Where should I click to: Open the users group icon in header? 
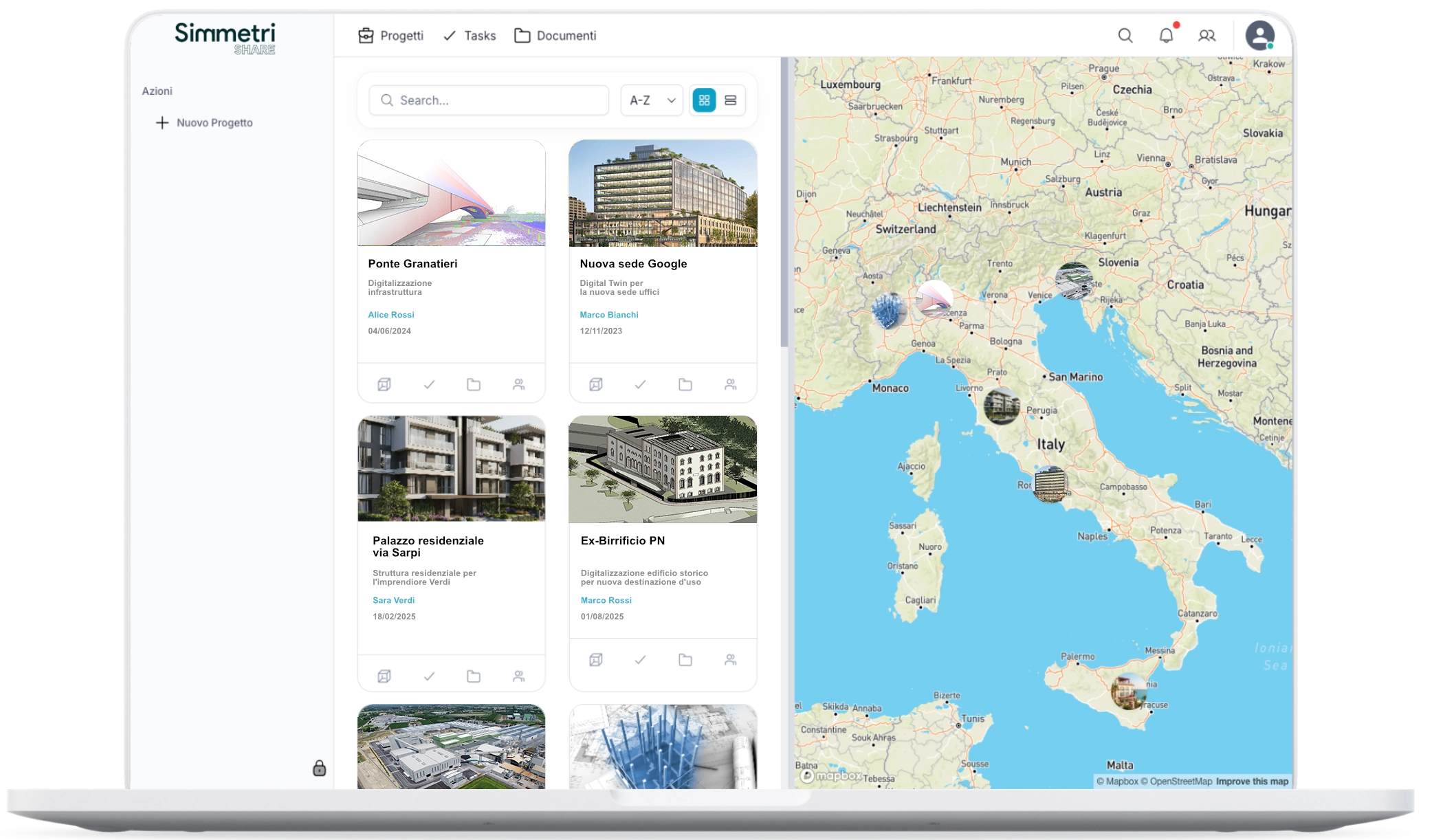coord(1207,36)
